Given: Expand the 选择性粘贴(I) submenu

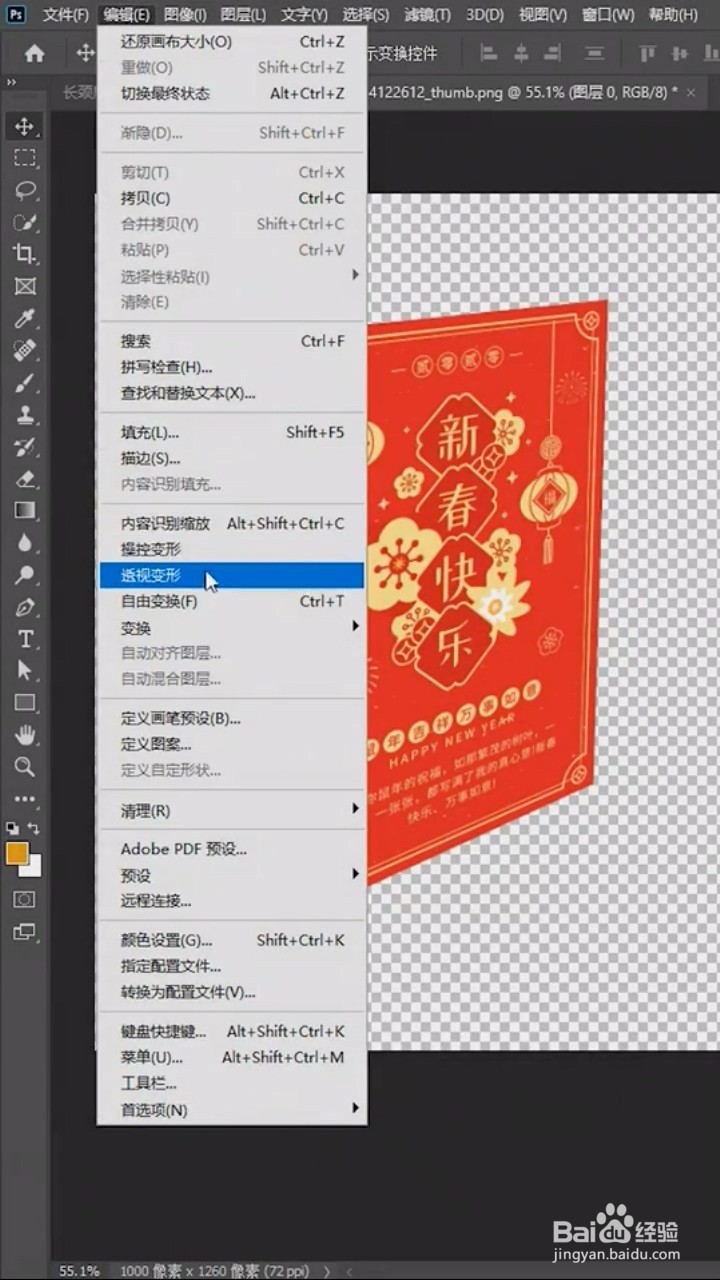Looking at the screenshot, I should click(x=355, y=275).
